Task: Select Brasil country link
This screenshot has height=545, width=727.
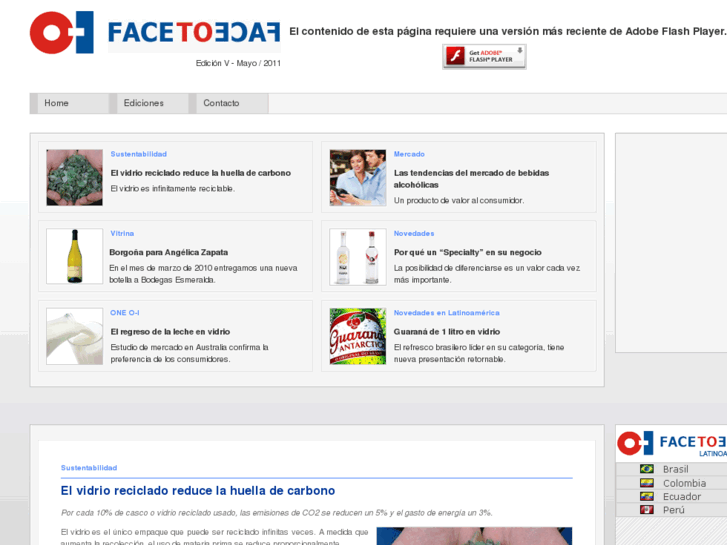Action: (x=676, y=469)
